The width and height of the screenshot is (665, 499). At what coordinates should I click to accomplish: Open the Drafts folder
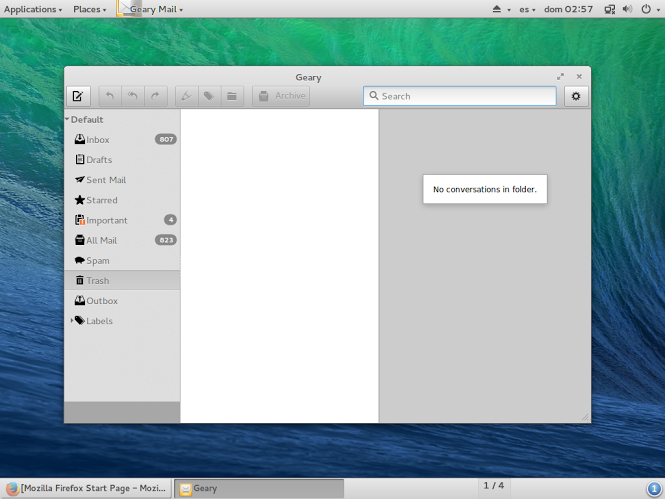(122, 160)
